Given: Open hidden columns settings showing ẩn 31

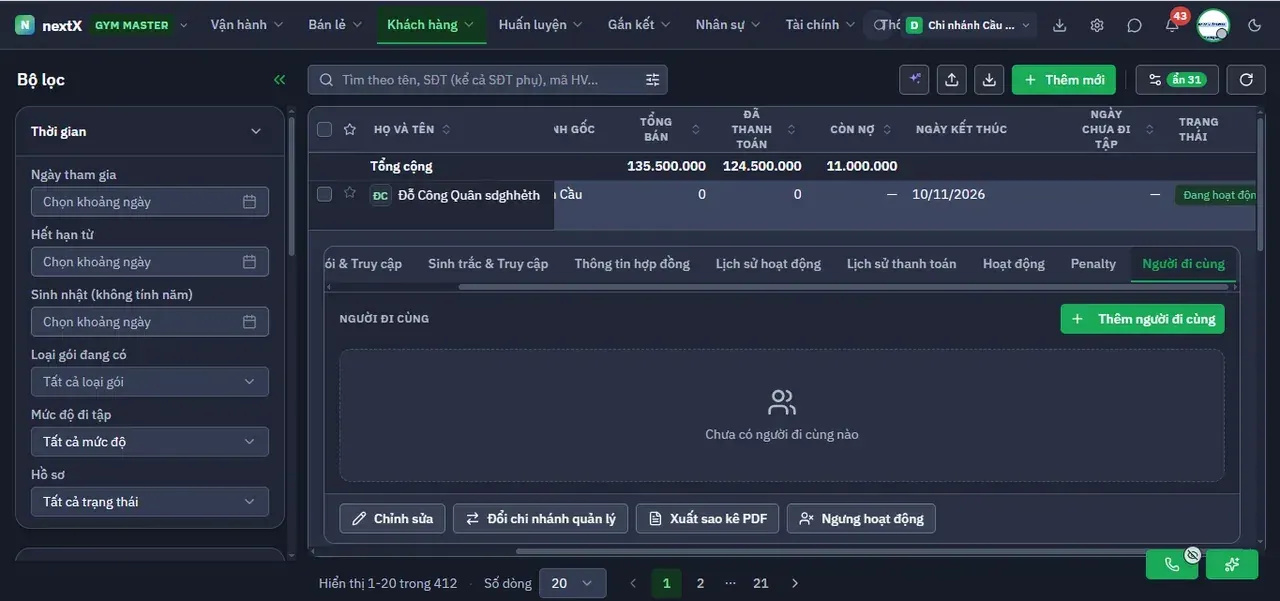Looking at the screenshot, I should 1177,80.
